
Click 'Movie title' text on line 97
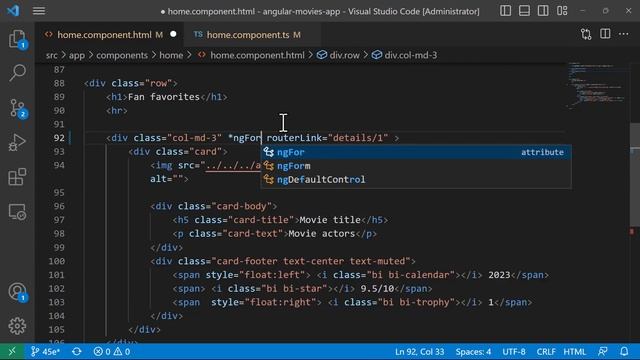point(330,220)
